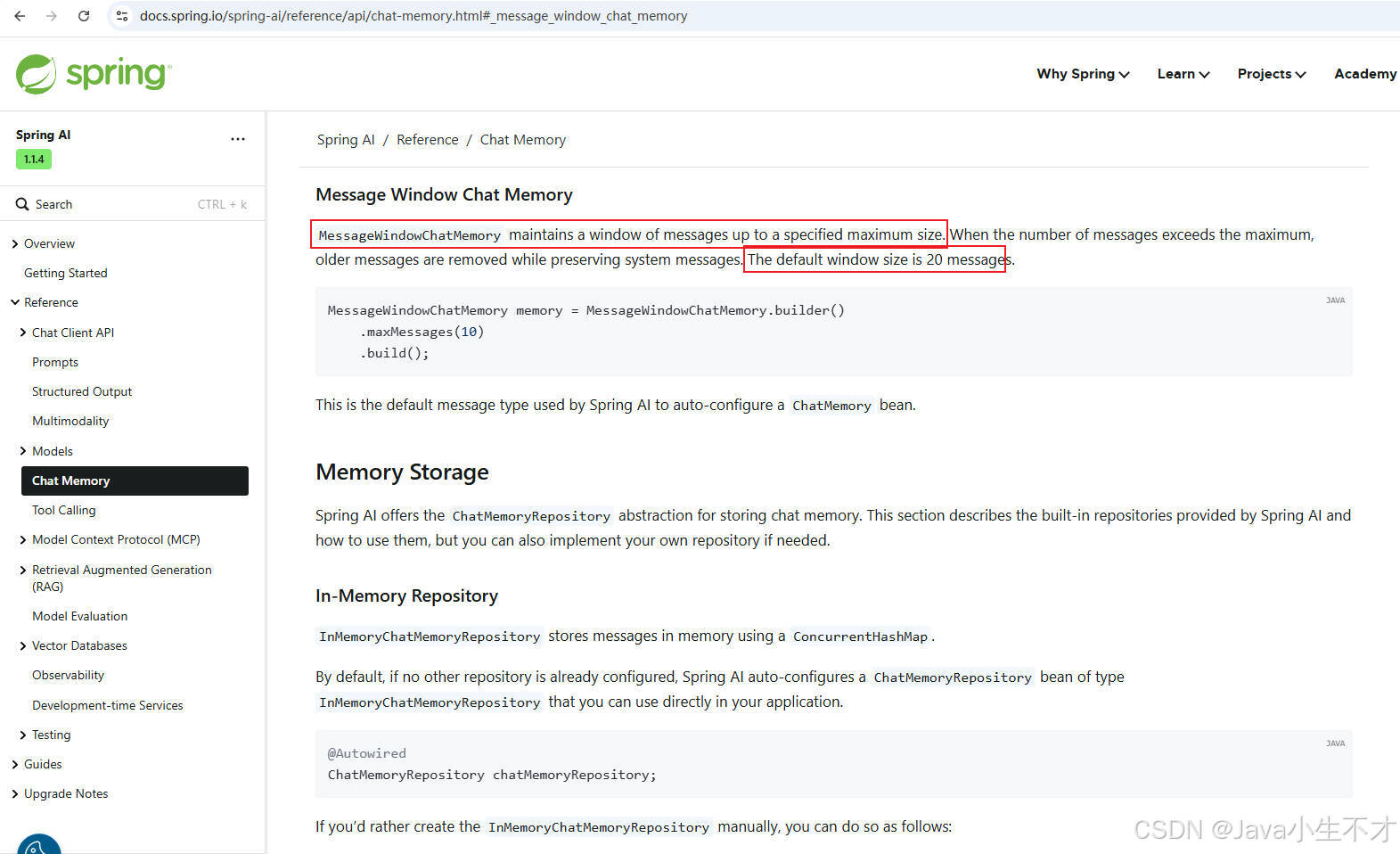Open the Academy menu item
The height and width of the screenshot is (854, 1400).
click(1365, 74)
